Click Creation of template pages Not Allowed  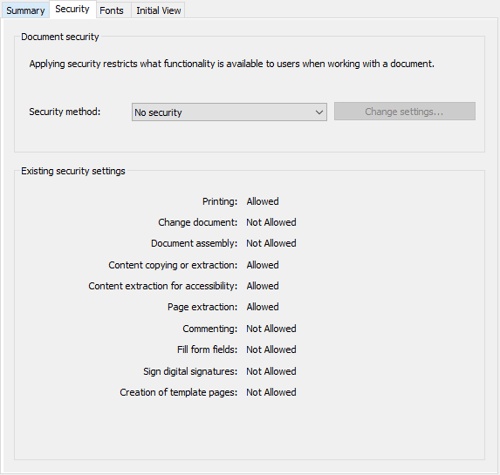click(271, 392)
